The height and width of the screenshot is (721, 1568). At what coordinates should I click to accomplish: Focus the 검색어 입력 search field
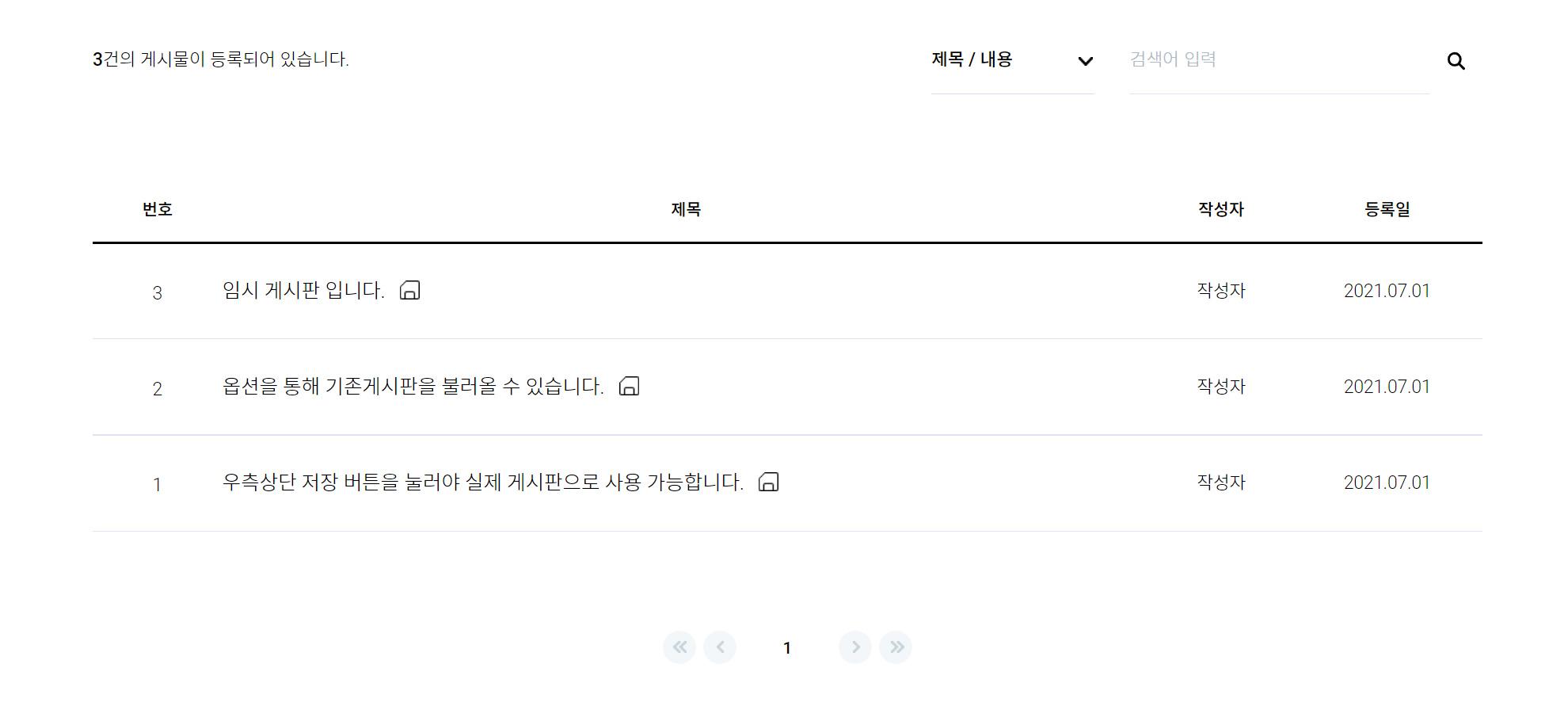point(1280,60)
